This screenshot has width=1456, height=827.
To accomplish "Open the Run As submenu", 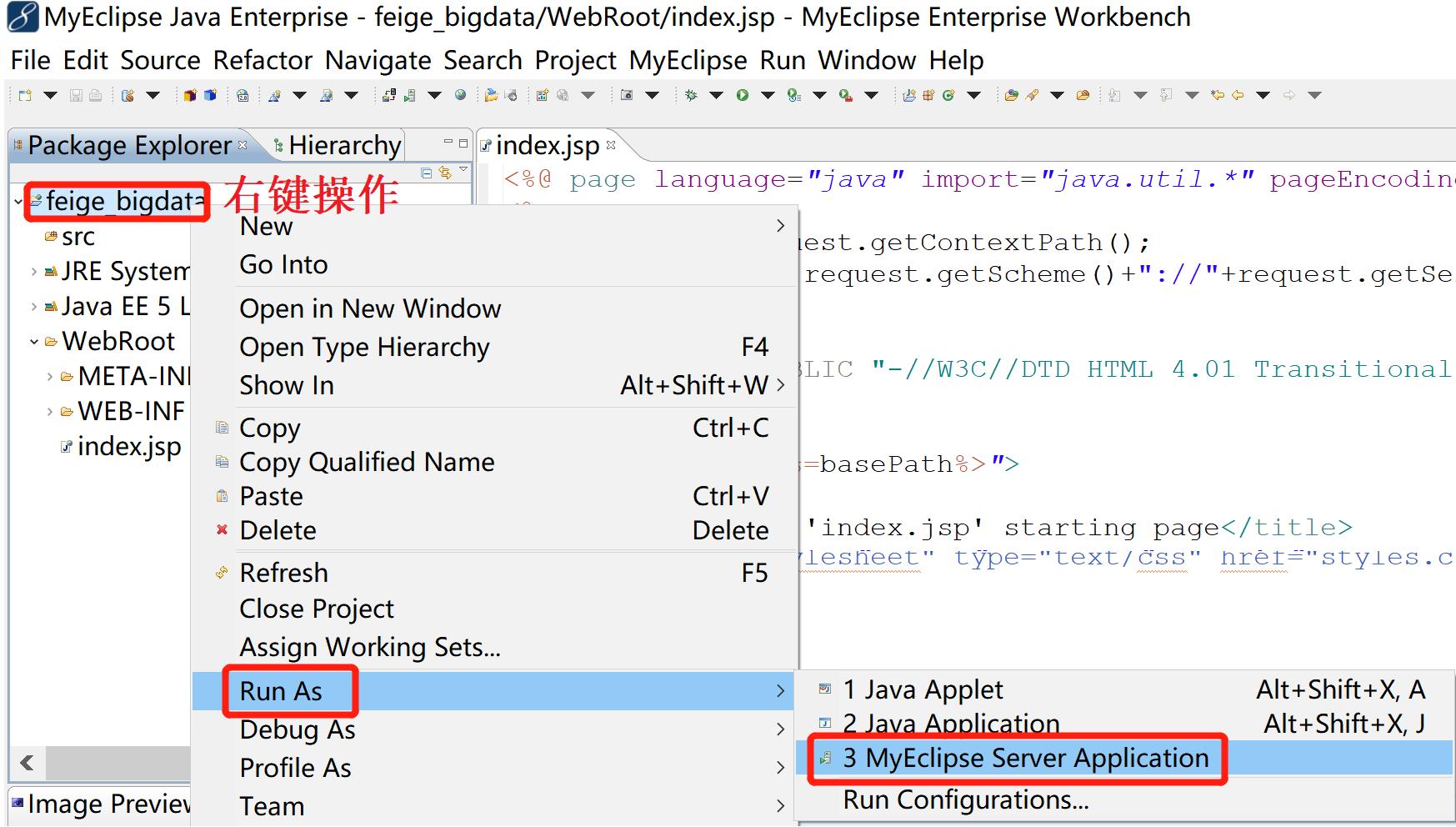I will [x=495, y=691].
